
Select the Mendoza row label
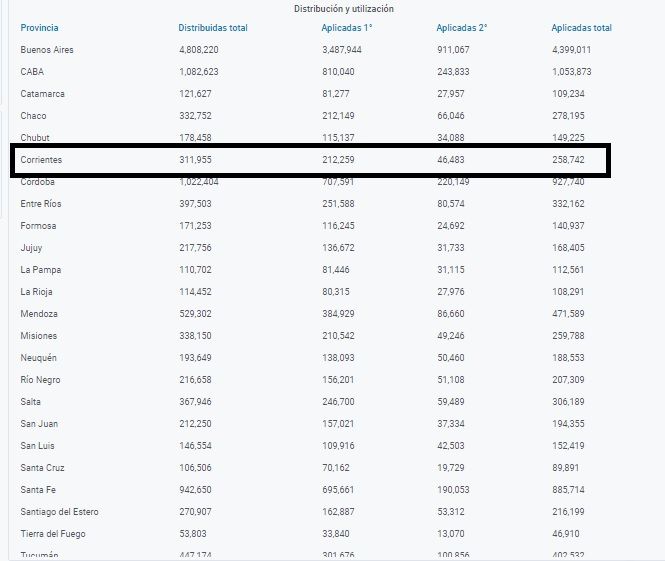click(x=39, y=314)
